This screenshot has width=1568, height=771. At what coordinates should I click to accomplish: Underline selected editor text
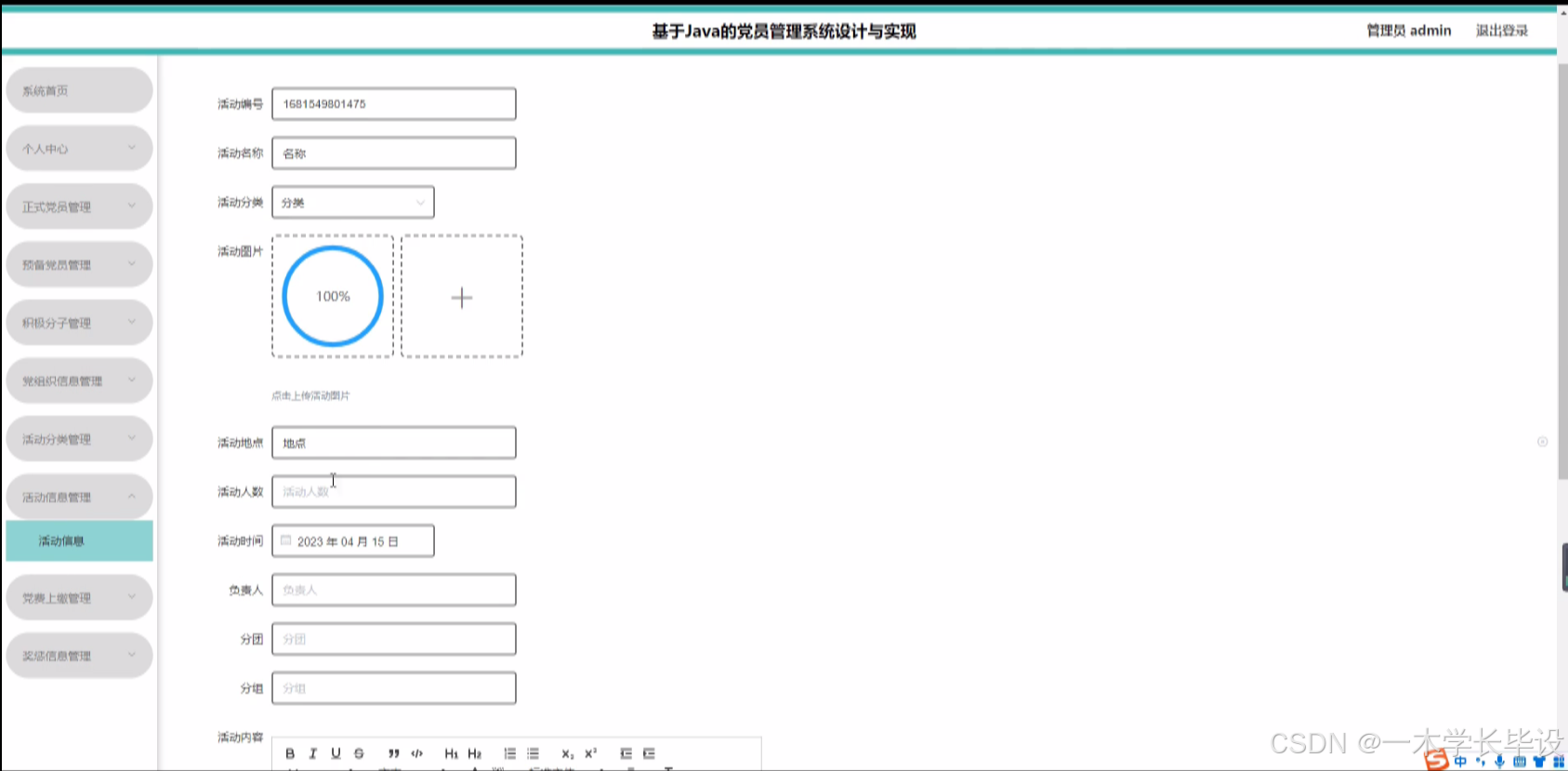tap(336, 753)
